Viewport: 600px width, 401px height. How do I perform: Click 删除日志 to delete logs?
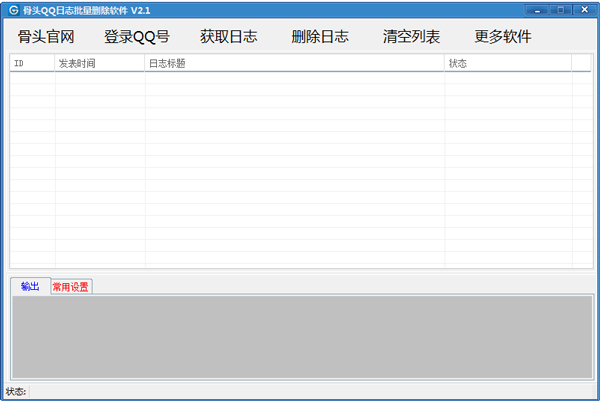pyautogui.click(x=320, y=37)
